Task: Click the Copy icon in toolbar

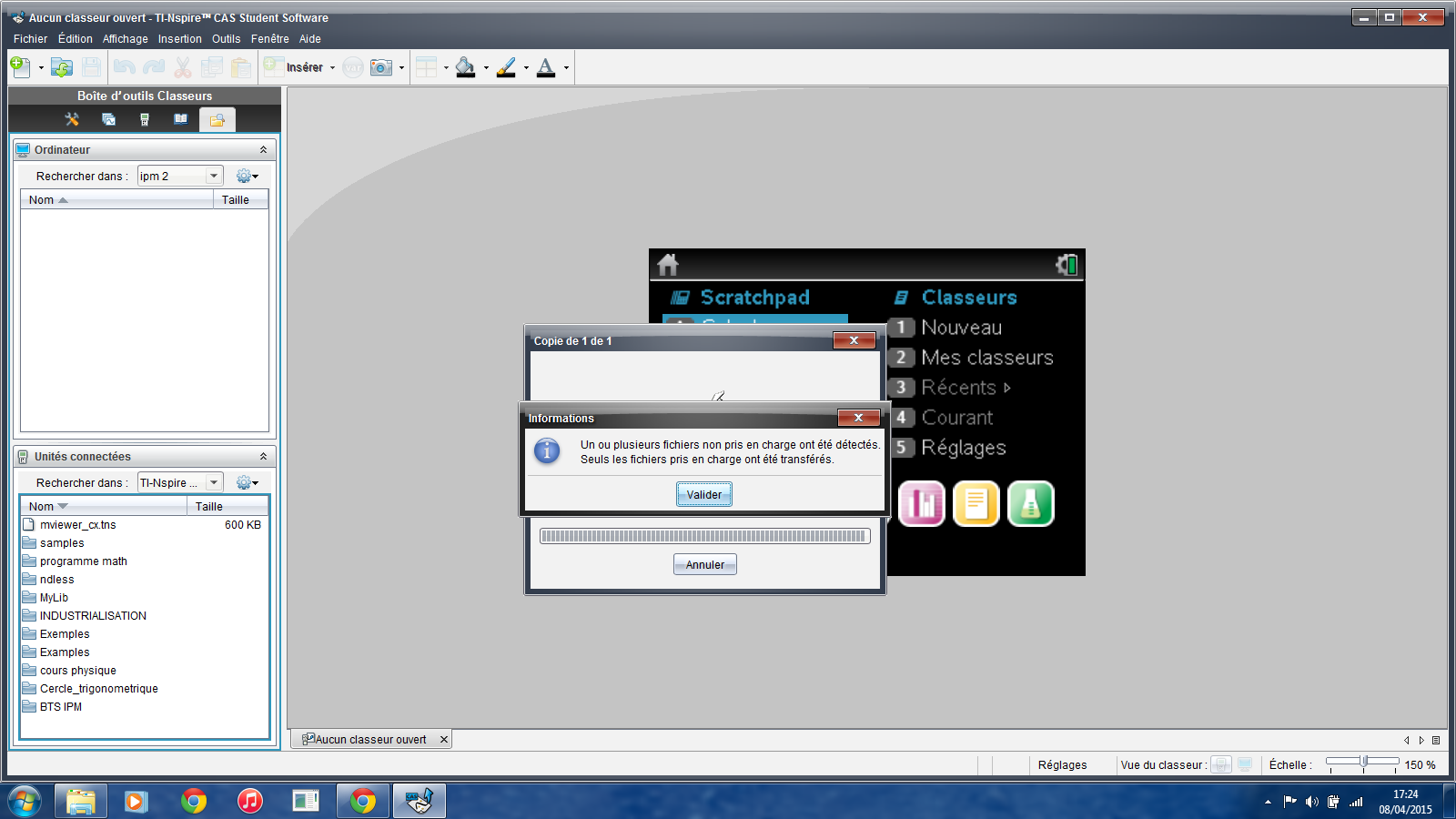Action: pos(211,66)
